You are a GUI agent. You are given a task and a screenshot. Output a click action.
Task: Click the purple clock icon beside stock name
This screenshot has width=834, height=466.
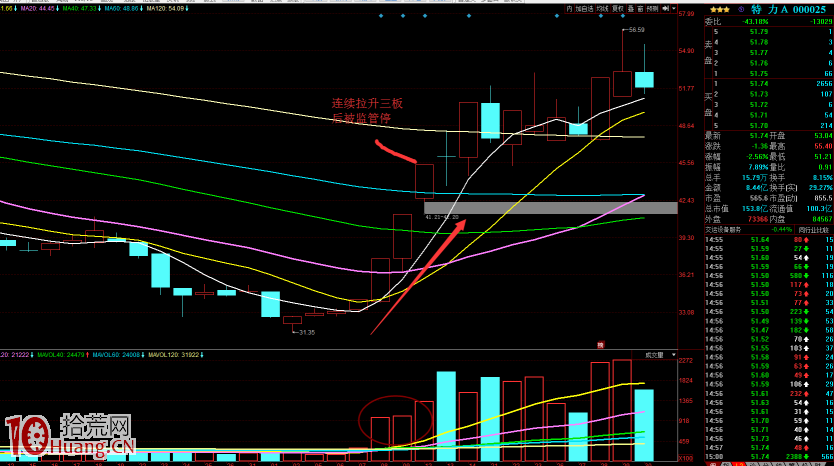pos(741,10)
